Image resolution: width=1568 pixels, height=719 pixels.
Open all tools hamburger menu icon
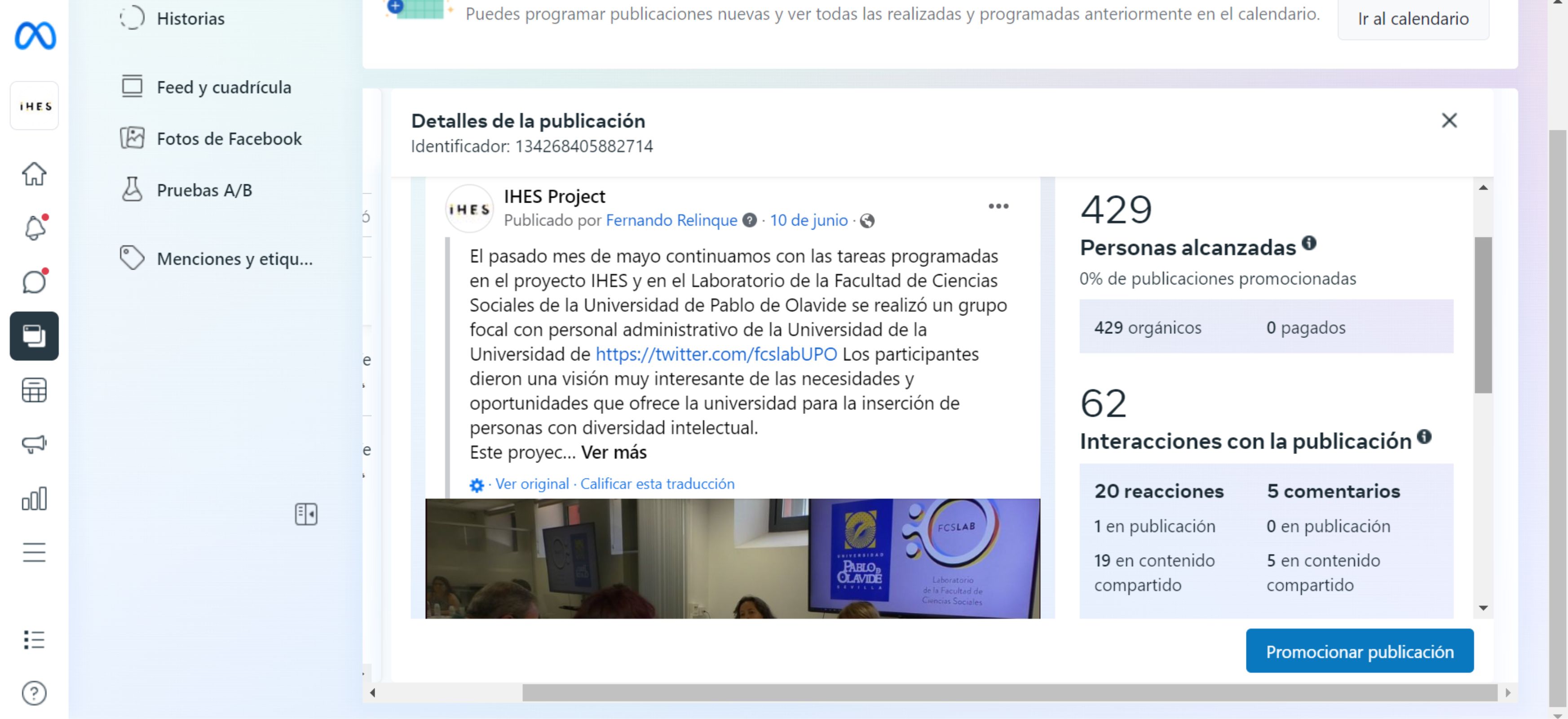click(x=34, y=552)
